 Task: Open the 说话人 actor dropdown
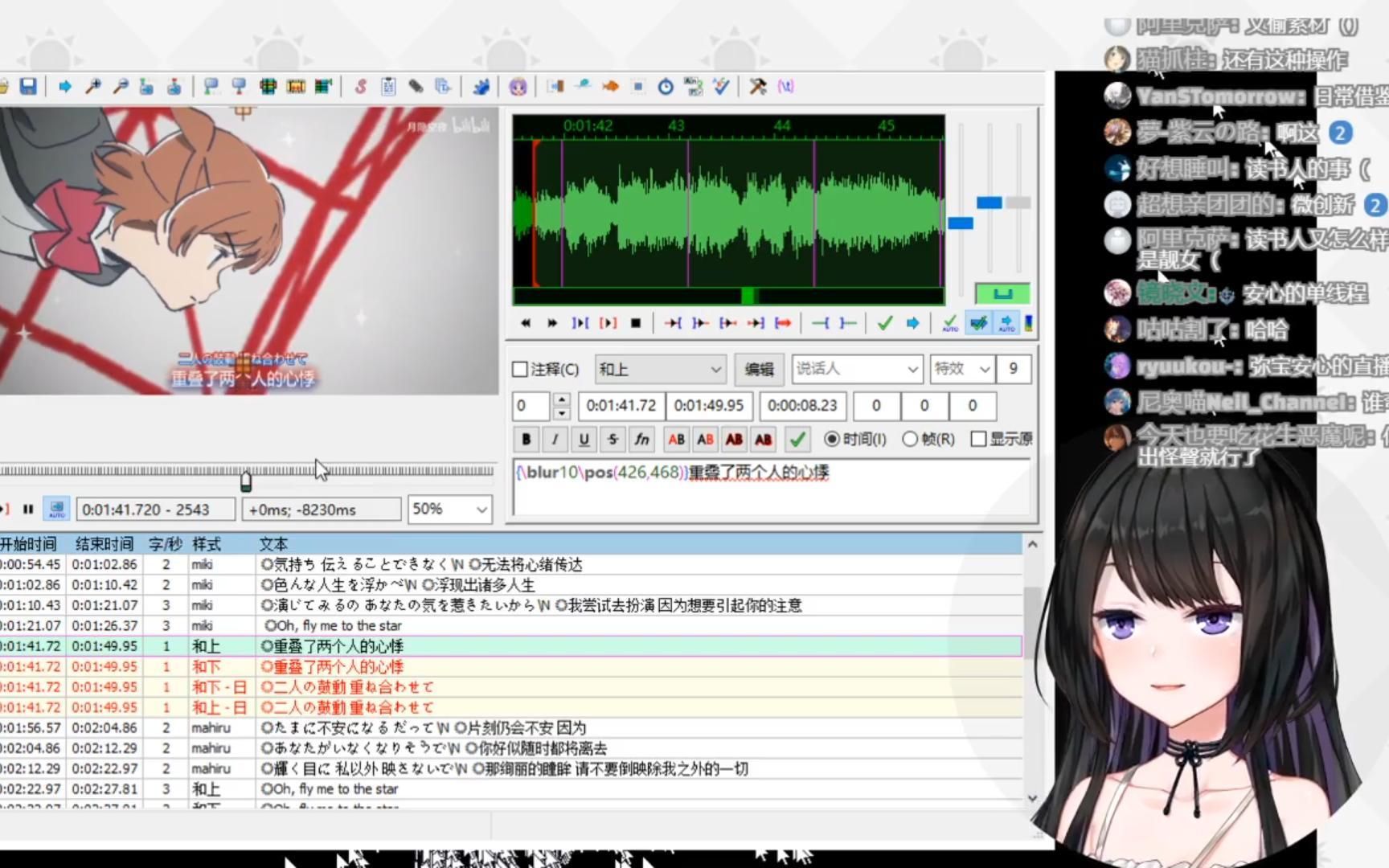[x=857, y=369]
